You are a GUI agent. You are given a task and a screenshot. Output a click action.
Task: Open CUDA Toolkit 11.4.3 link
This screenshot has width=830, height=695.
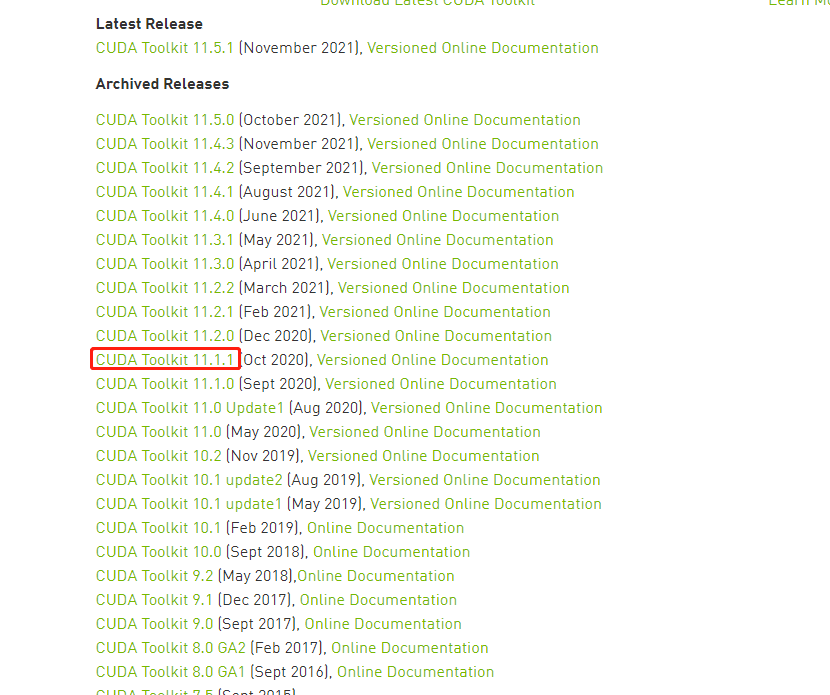(165, 144)
